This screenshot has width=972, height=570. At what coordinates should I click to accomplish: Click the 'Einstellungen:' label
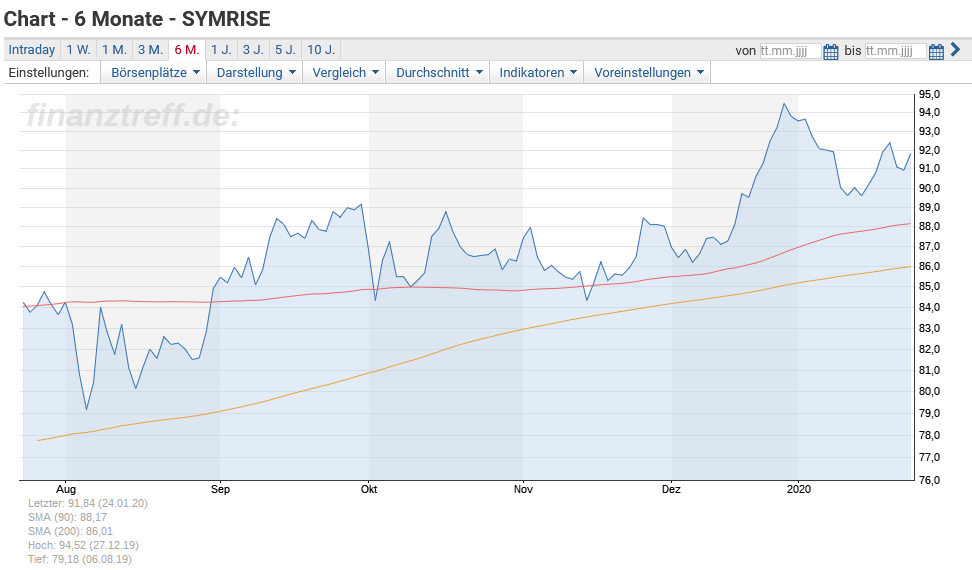tap(49, 72)
